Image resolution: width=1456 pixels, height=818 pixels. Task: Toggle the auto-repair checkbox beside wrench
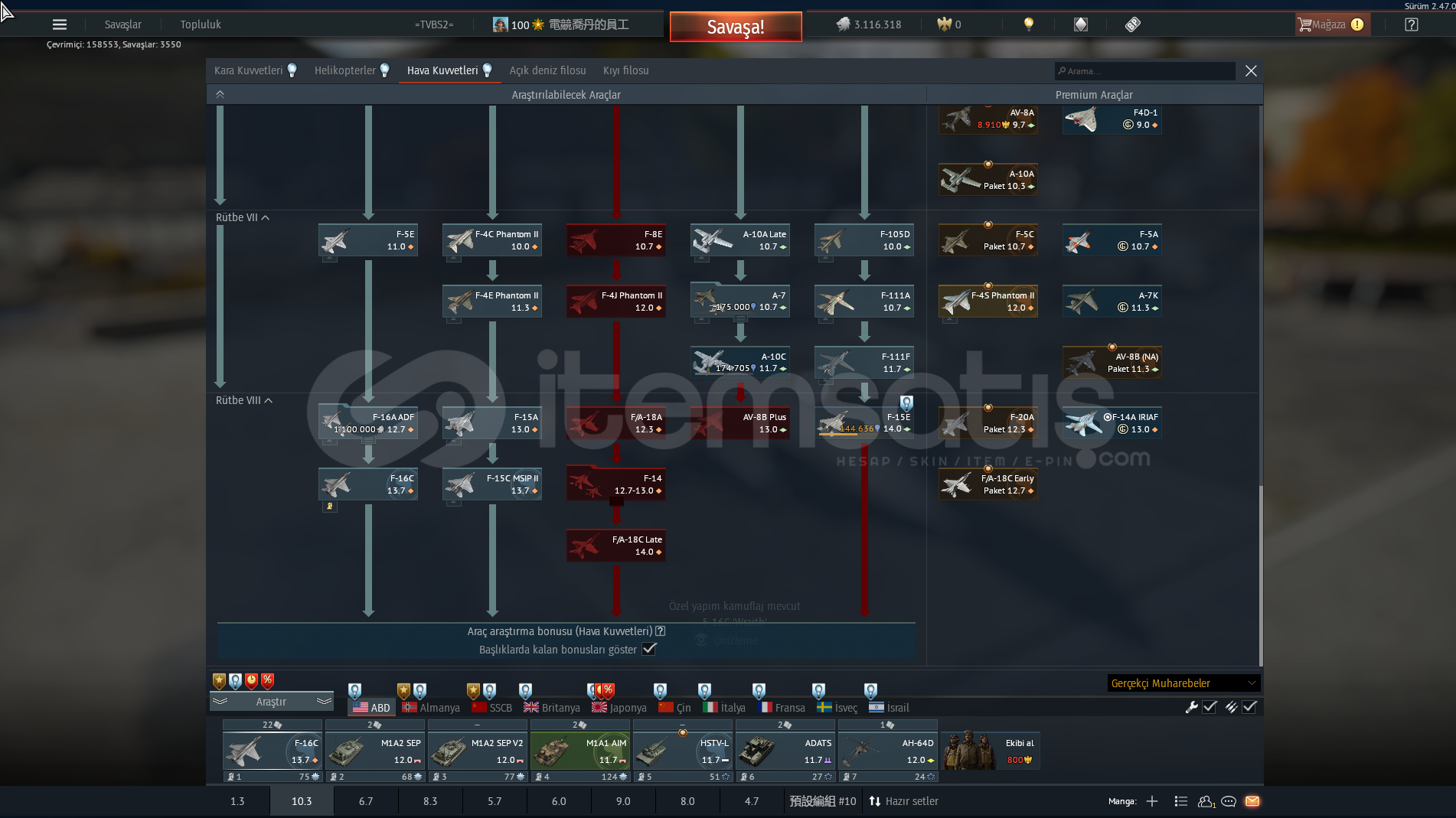(x=1210, y=707)
